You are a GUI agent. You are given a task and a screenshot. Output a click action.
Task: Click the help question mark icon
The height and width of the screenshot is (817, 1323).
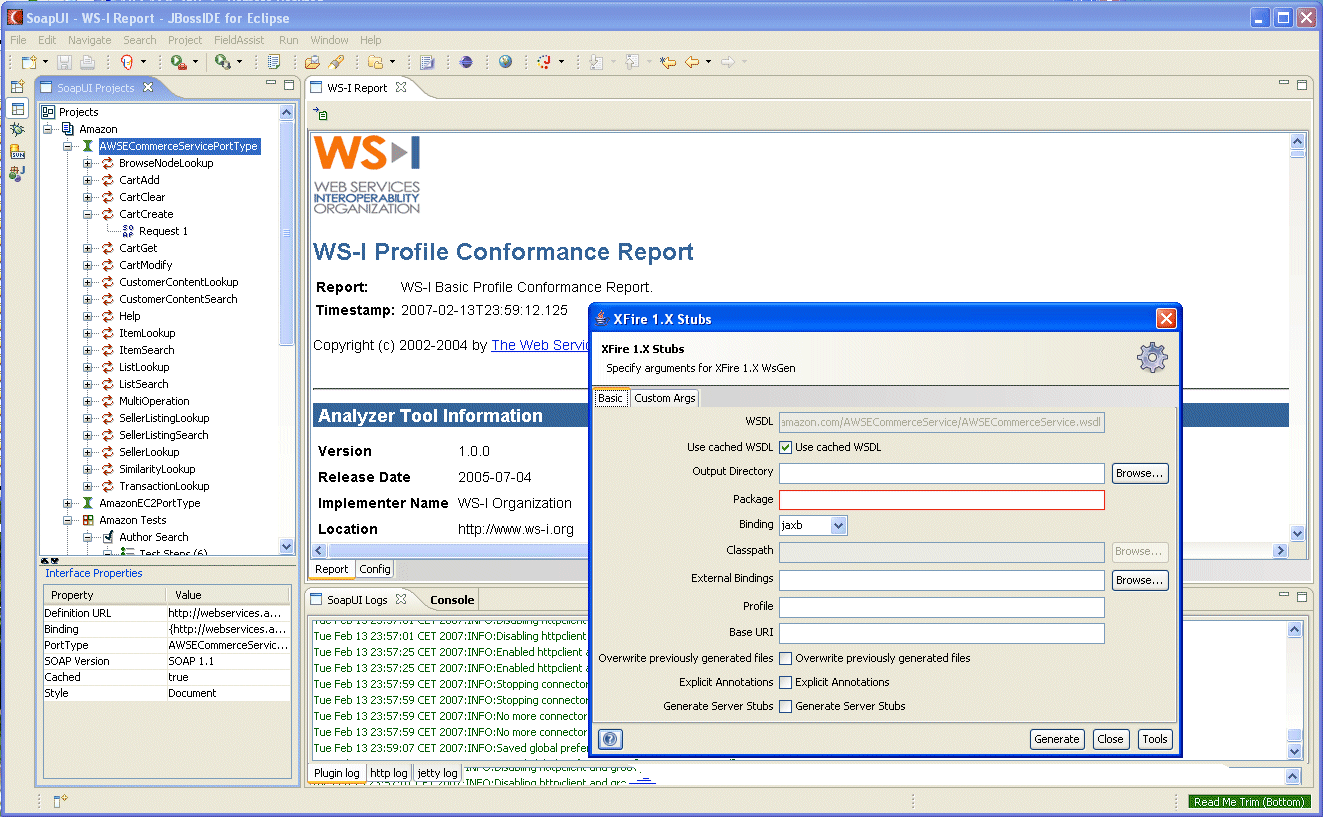[610, 739]
